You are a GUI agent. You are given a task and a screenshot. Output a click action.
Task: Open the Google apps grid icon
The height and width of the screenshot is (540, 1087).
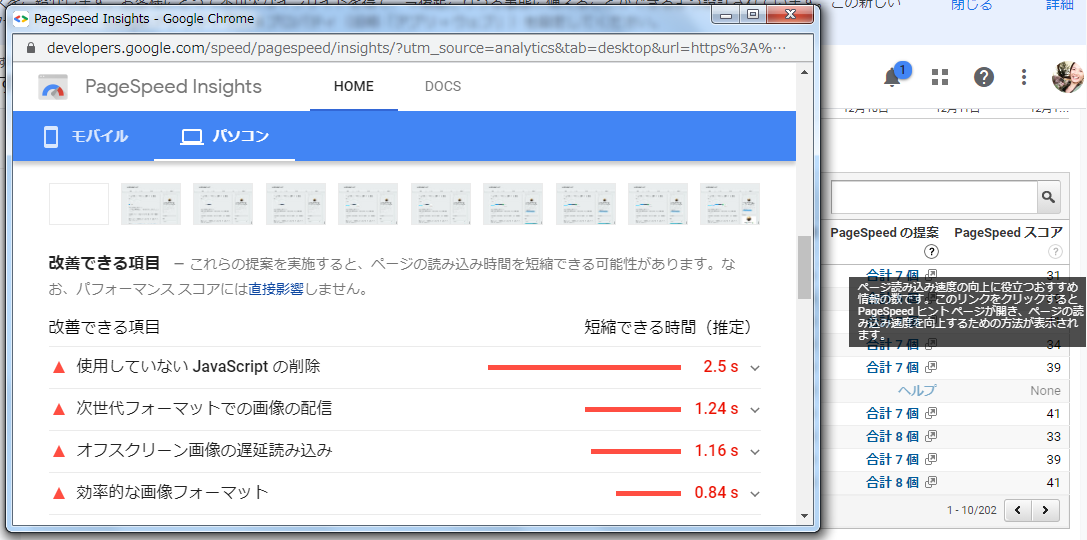point(939,78)
